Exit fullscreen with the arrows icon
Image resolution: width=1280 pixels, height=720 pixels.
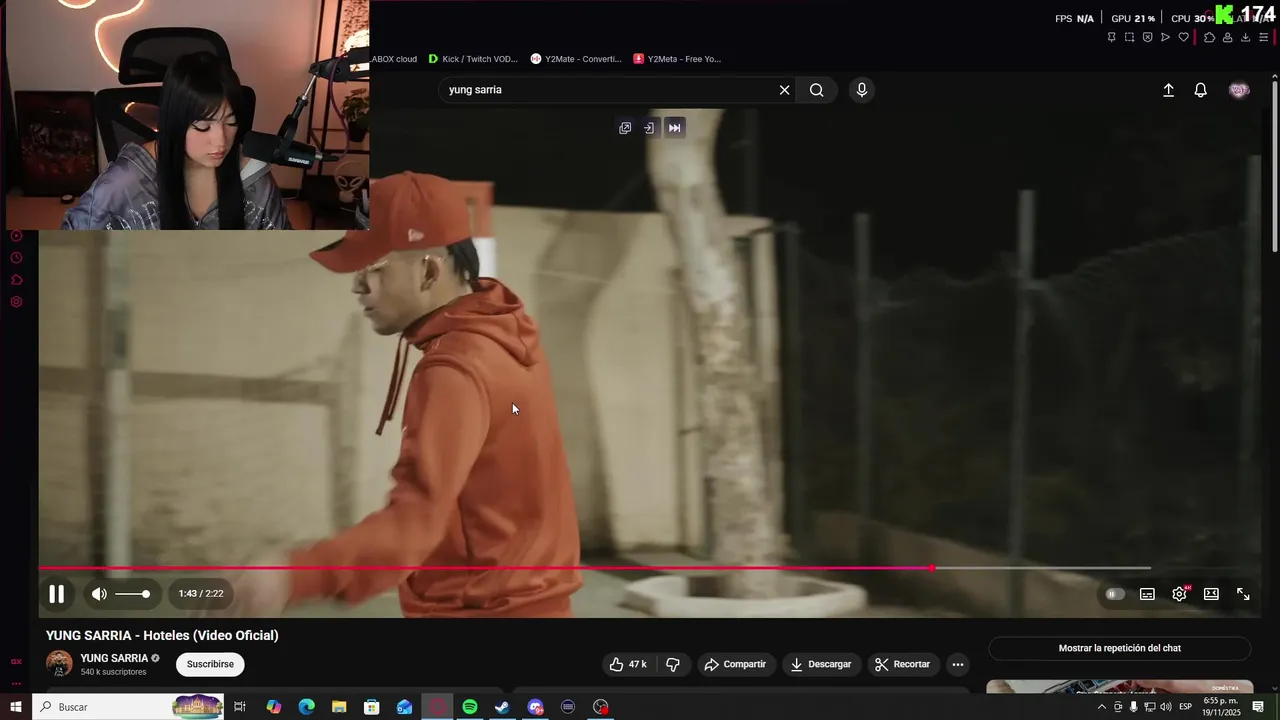1243,594
